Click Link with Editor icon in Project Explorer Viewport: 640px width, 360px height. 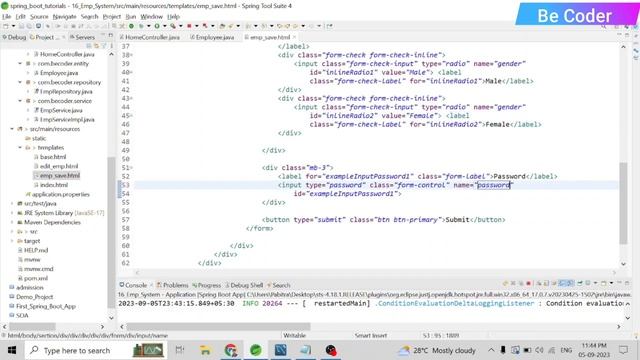click(x=96, y=46)
